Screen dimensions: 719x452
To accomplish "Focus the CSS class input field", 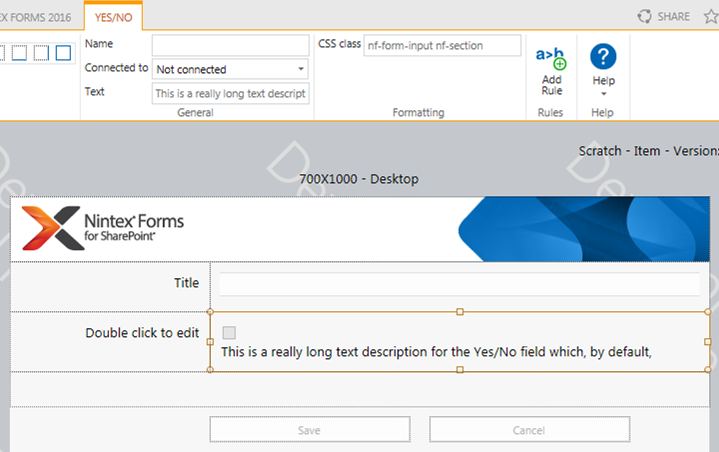I will point(442,45).
